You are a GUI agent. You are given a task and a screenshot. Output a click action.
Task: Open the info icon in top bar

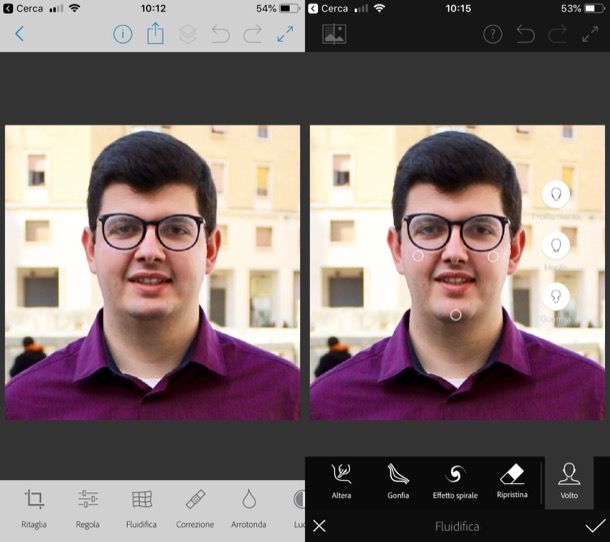pyautogui.click(x=122, y=34)
